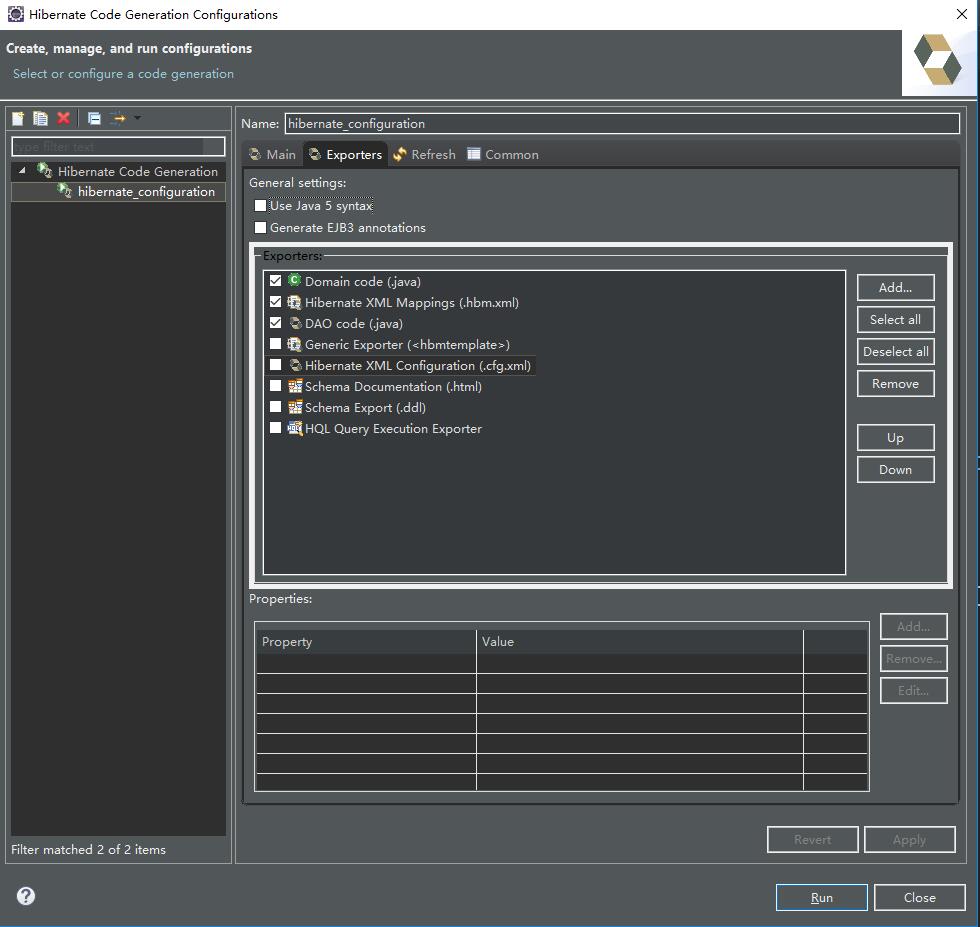Screen dimensions: 980x927
Task: Select hibernate_configuration in the tree
Action: pos(146,191)
